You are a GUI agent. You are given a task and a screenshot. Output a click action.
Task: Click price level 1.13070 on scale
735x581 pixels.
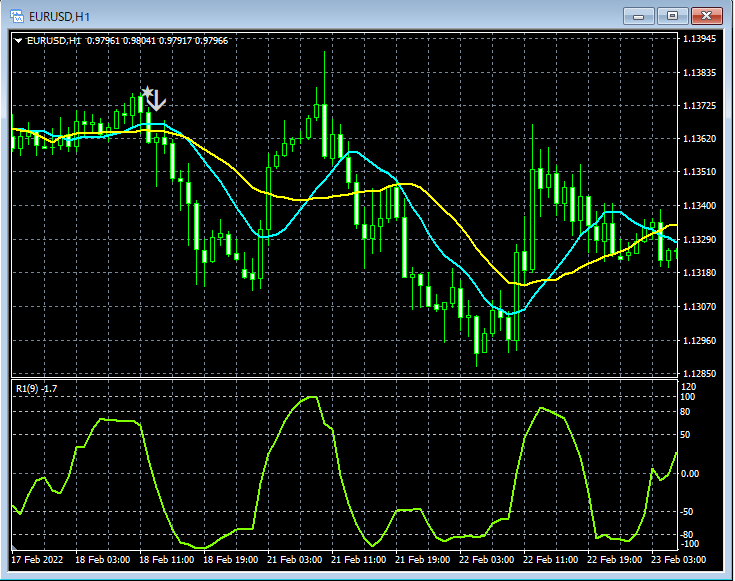(699, 307)
